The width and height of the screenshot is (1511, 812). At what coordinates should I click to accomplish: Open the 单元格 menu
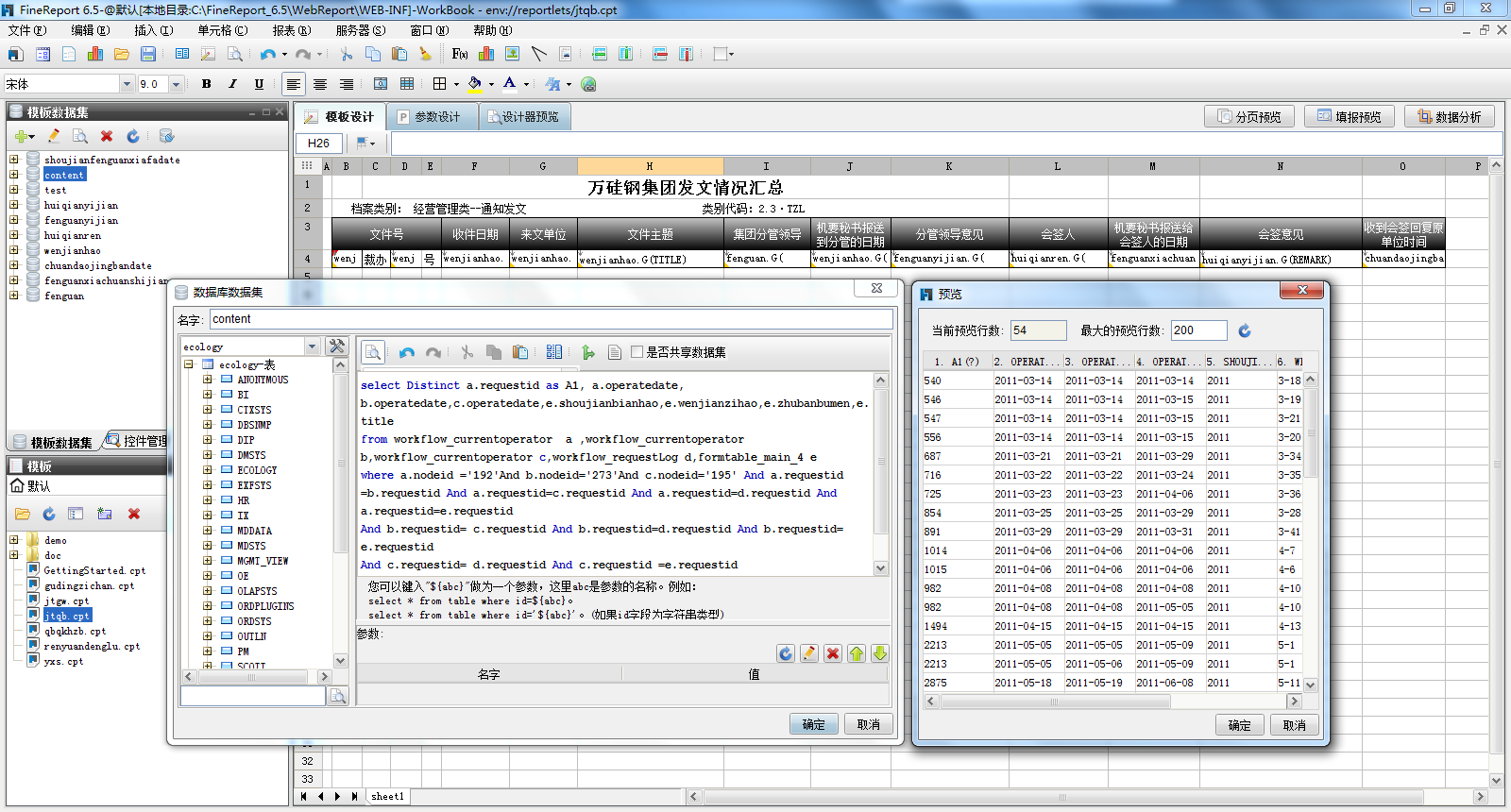(x=223, y=30)
